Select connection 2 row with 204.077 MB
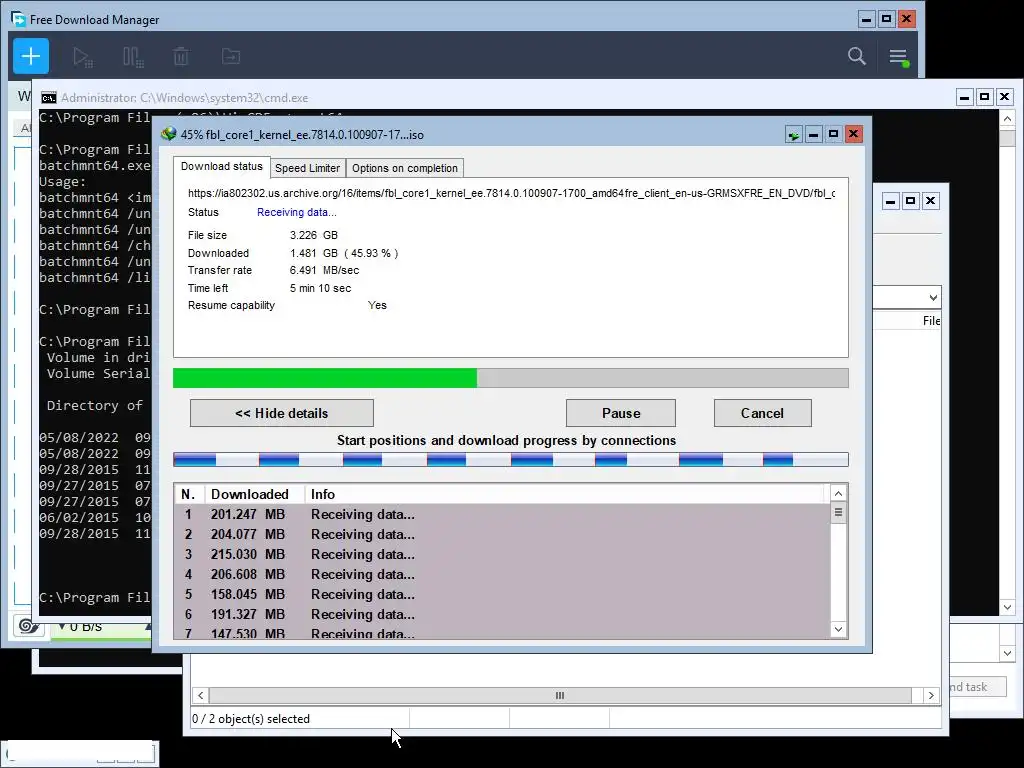1024x768 pixels. click(x=502, y=535)
